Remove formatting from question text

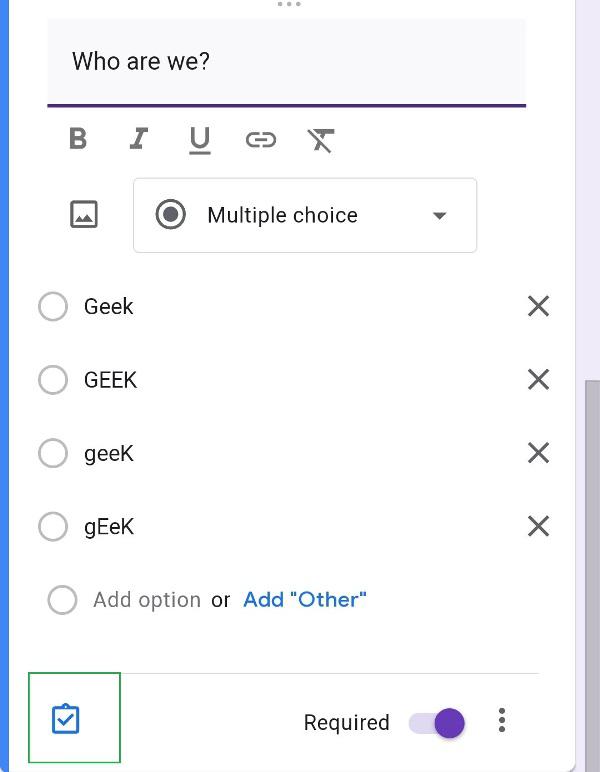[320, 140]
